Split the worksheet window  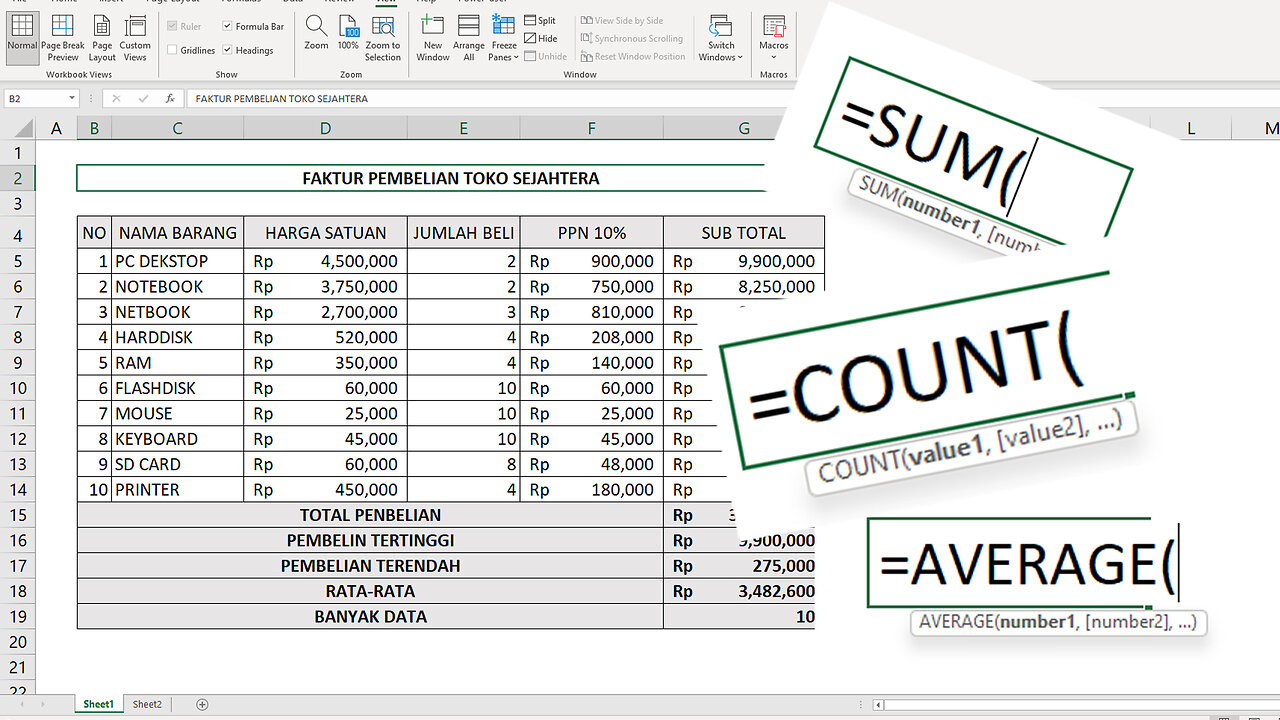[540, 21]
